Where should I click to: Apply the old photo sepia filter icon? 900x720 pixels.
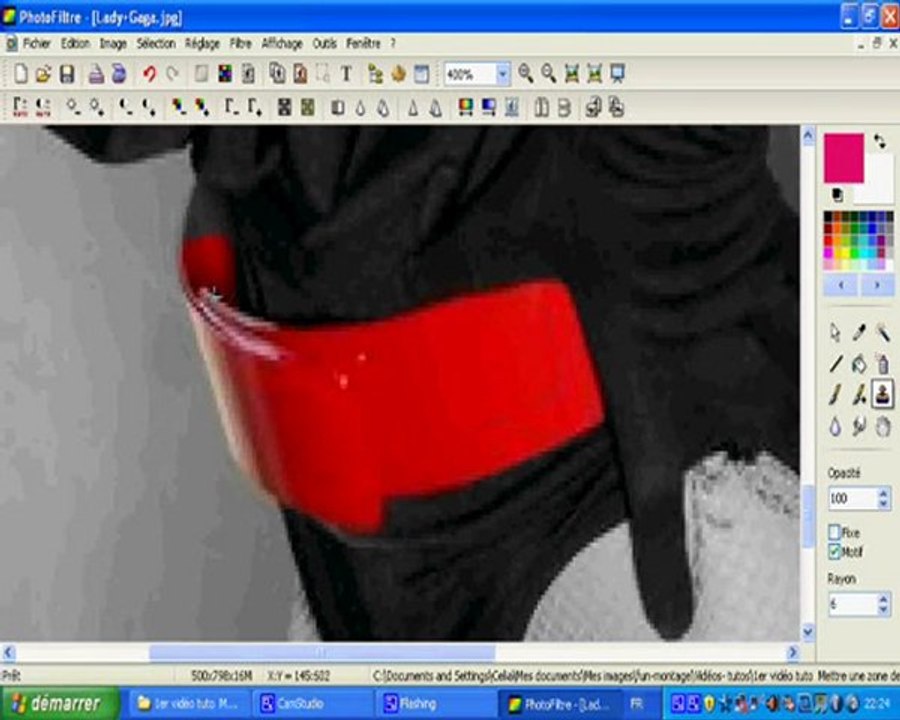[x=308, y=107]
